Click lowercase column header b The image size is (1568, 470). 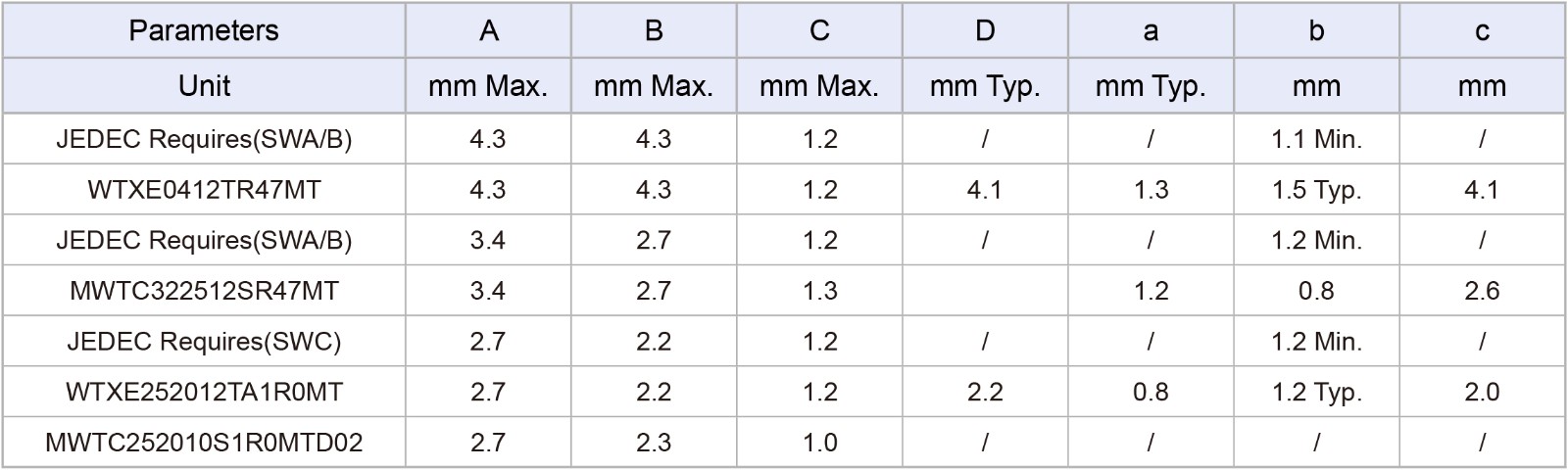click(x=1316, y=31)
